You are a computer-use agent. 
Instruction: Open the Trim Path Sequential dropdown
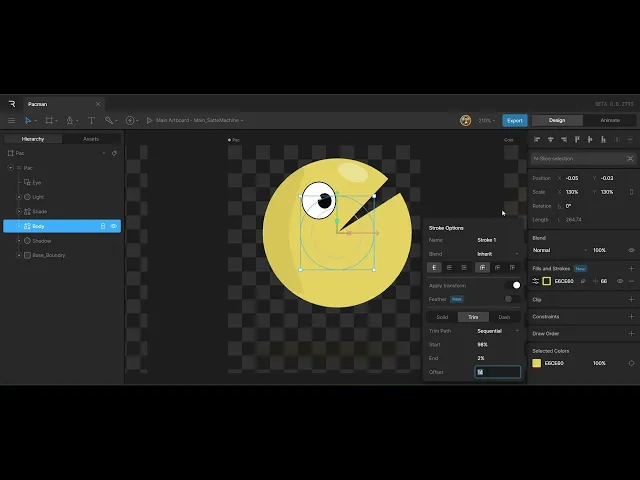coord(498,331)
